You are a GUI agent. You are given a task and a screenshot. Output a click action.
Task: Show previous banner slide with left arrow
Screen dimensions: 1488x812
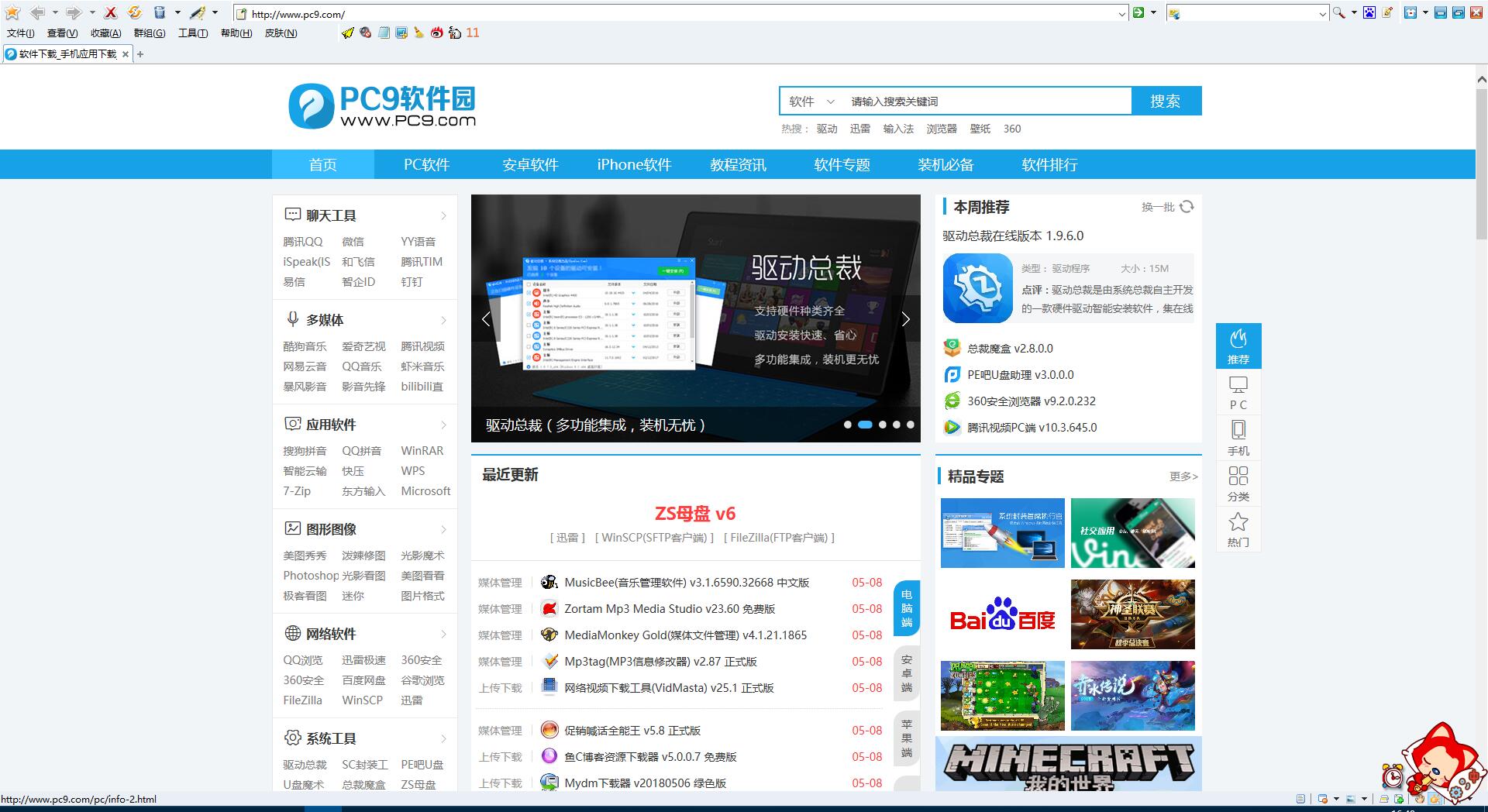[486, 319]
